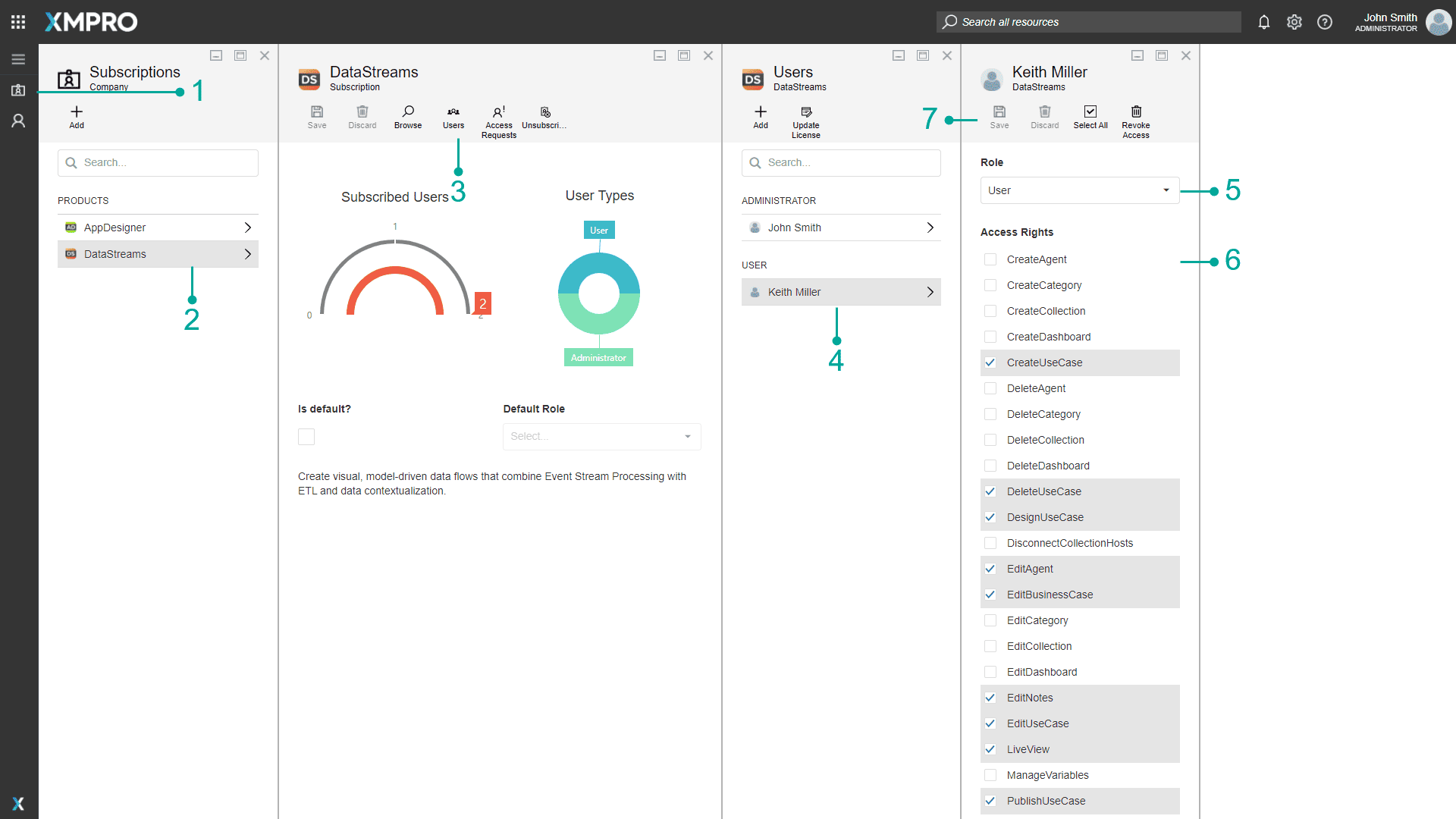Tick the Is default? checkbox
Image resolution: width=1456 pixels, height=819 pixels.
pos(306,437)
